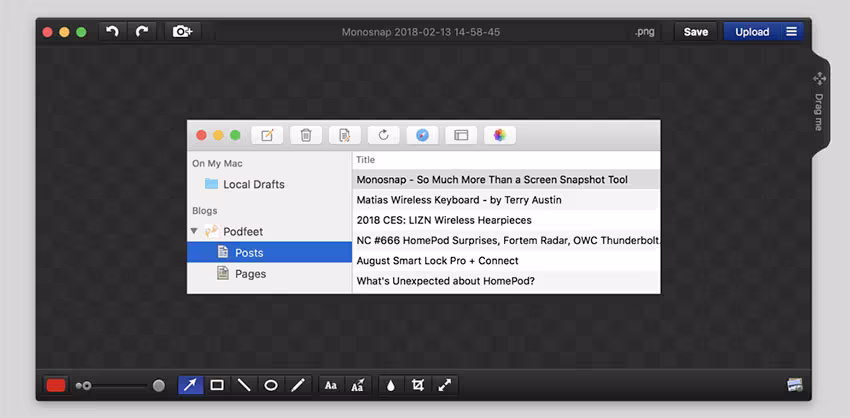This screenshot has width=850, height=418.
Task: Take a new screenshot with camera icon
Action: 183,32
